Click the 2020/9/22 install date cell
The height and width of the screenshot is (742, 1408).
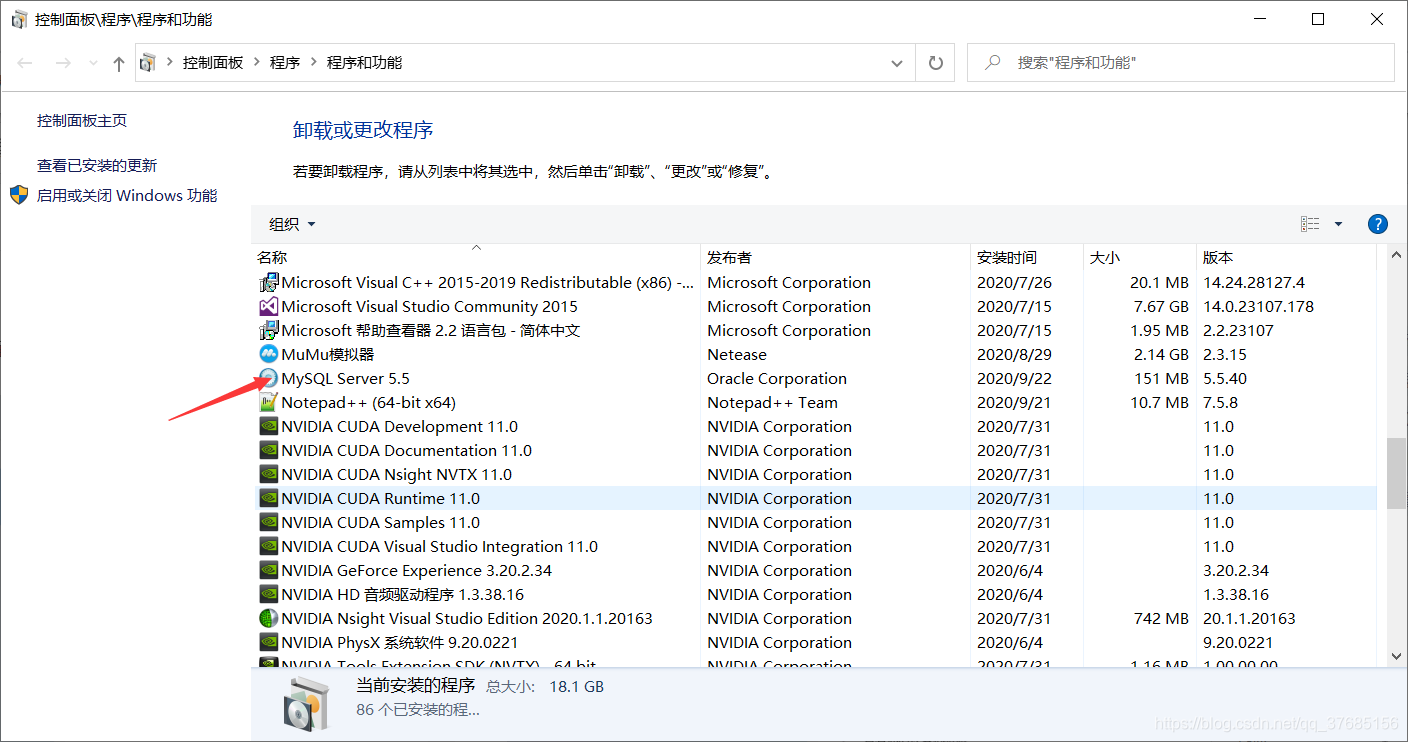click(1014, 379)
